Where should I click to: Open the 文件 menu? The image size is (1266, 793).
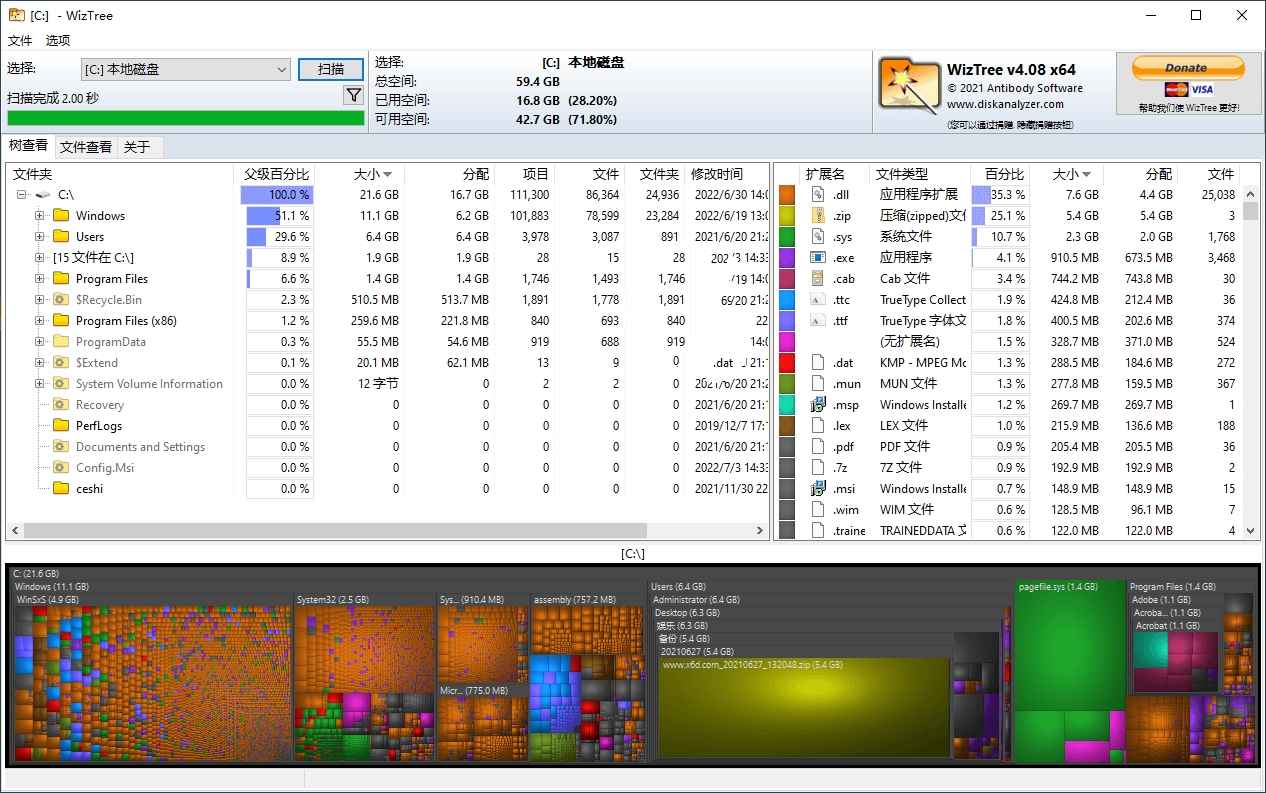(x=20, y=41)
